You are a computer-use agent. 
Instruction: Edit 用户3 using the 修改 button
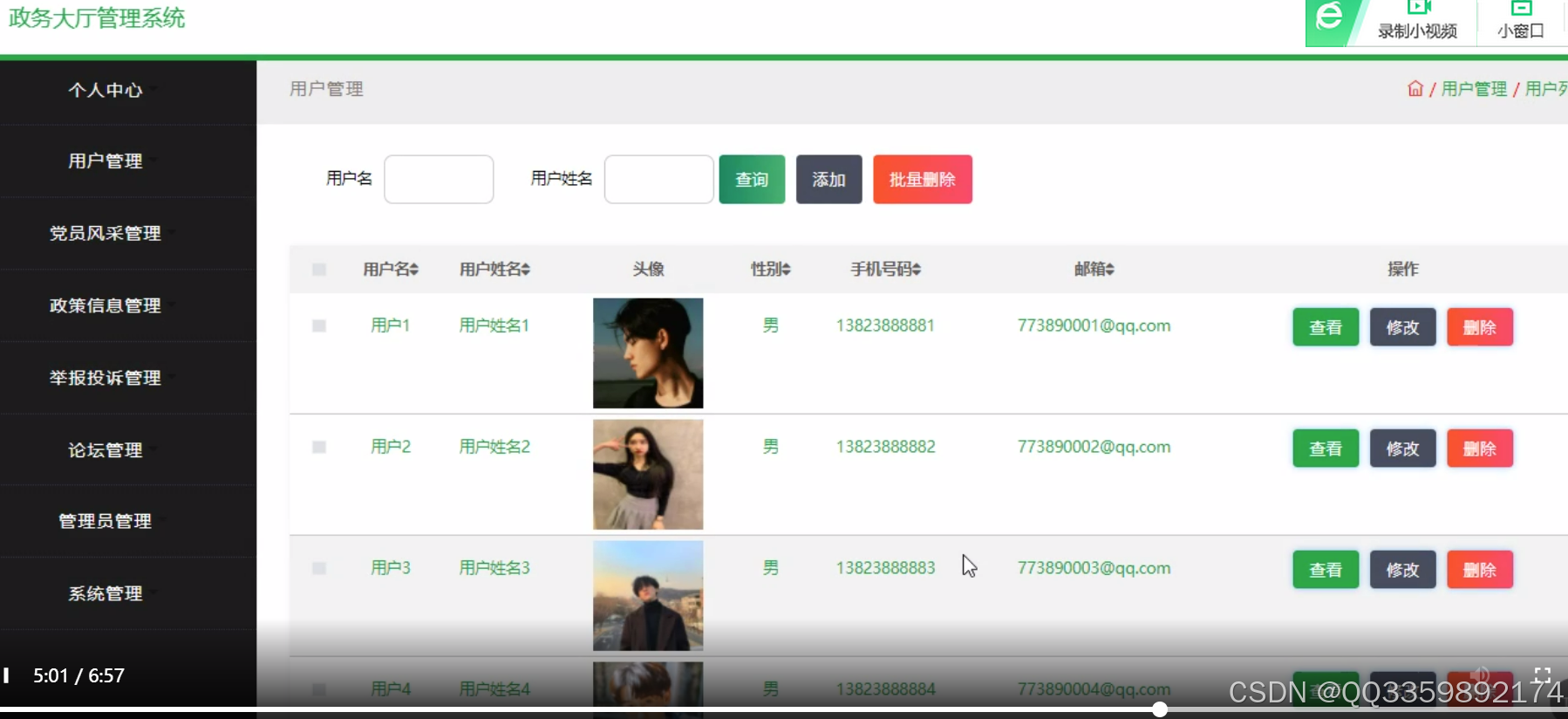[1403, 570]
